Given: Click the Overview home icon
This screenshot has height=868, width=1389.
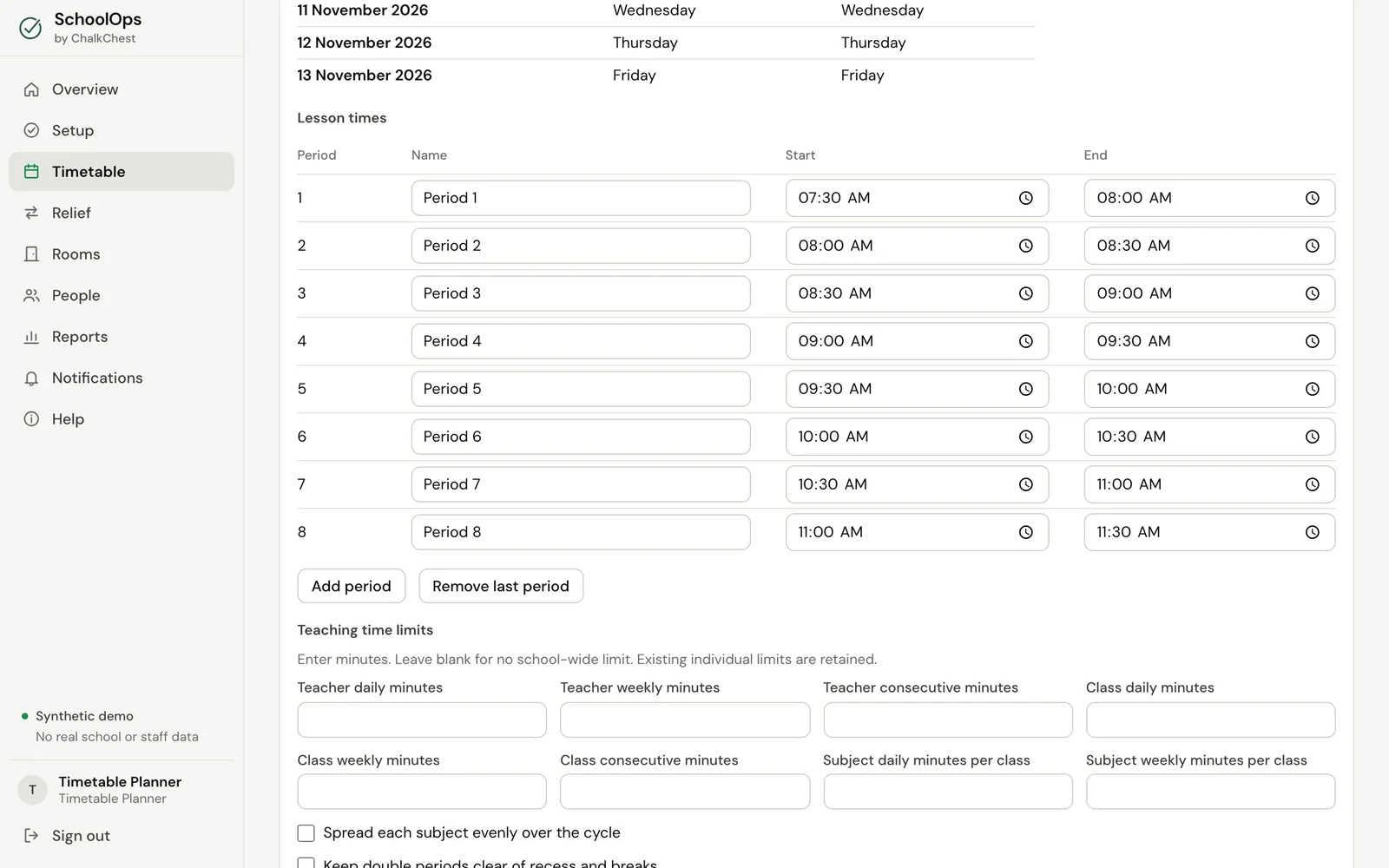Looking at the screenshot, I should coord(31,89).
